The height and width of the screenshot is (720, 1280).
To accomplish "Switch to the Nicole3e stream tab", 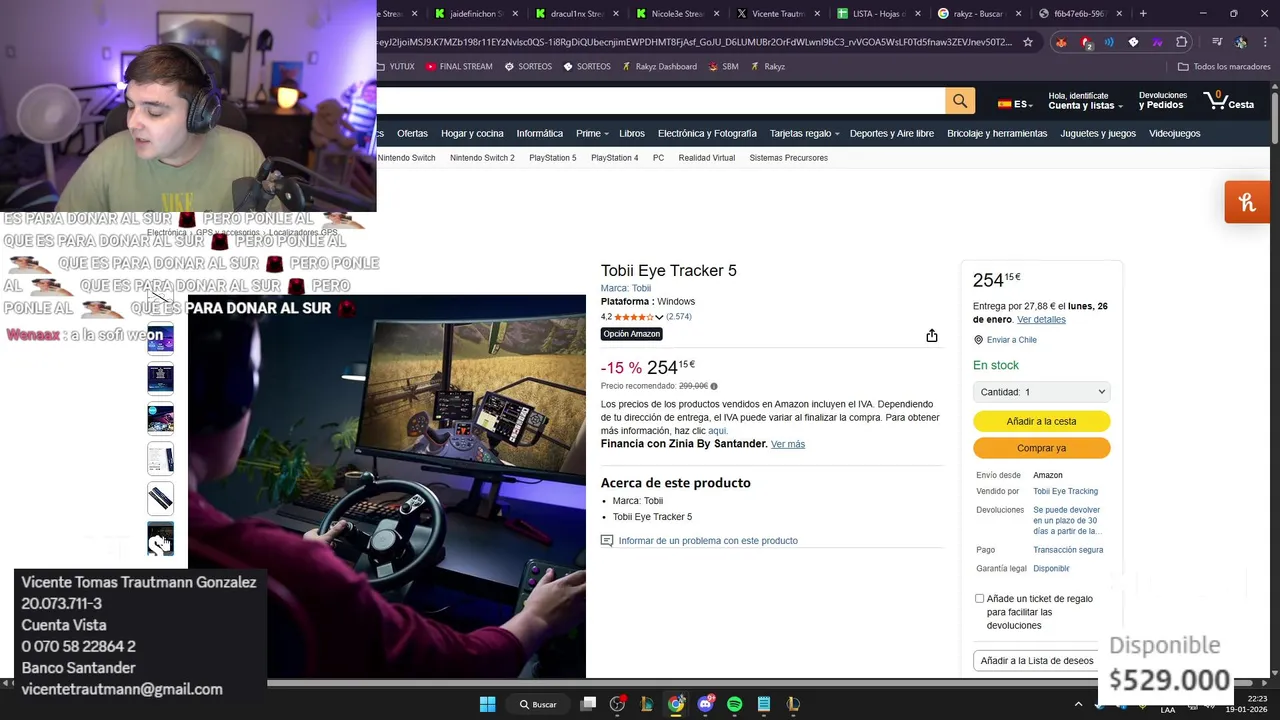I will (x=677, y=13).
